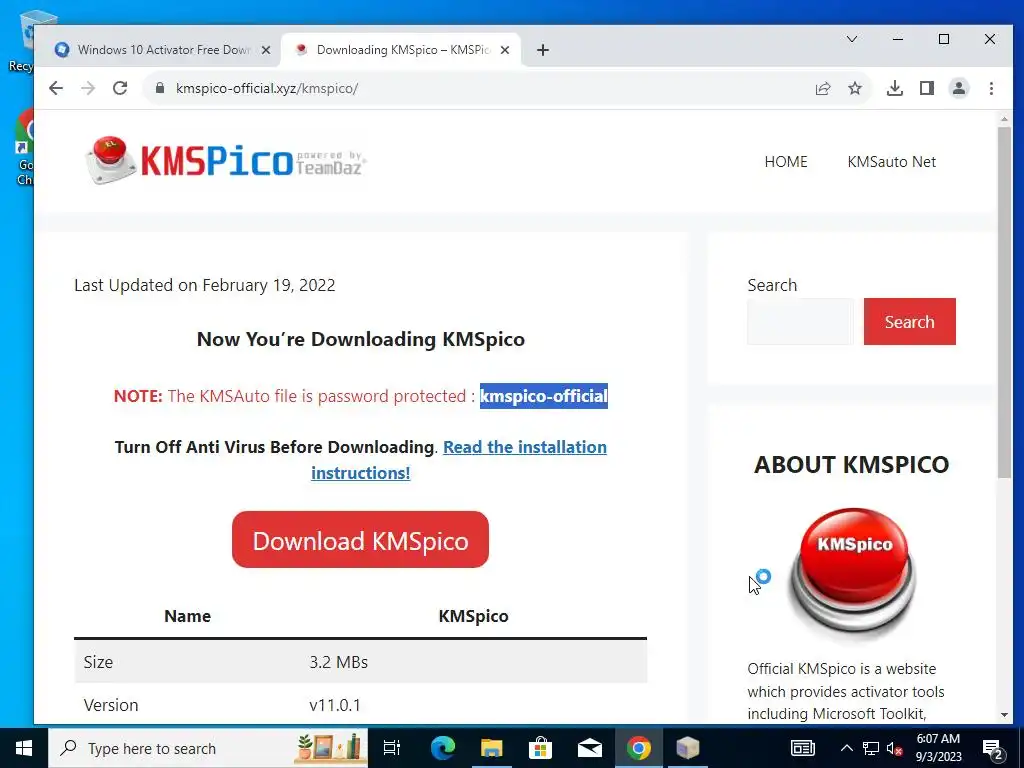
Task: Click highlighted kmspico-official password text
Action: (544, 396)
